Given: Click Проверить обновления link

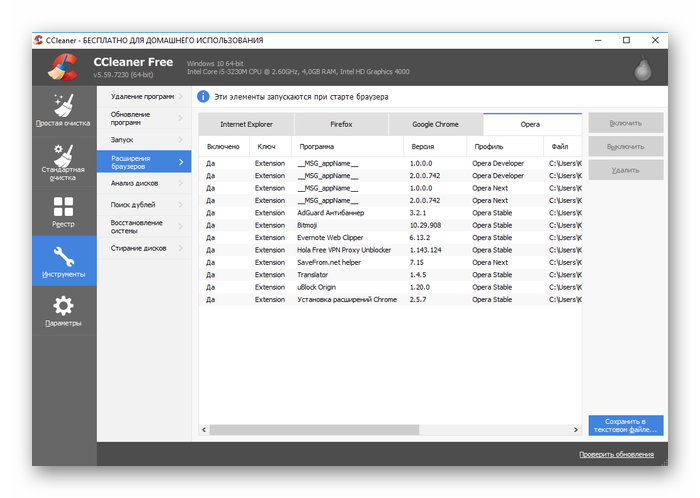Looking at the screenshot, I should point(616,454).
